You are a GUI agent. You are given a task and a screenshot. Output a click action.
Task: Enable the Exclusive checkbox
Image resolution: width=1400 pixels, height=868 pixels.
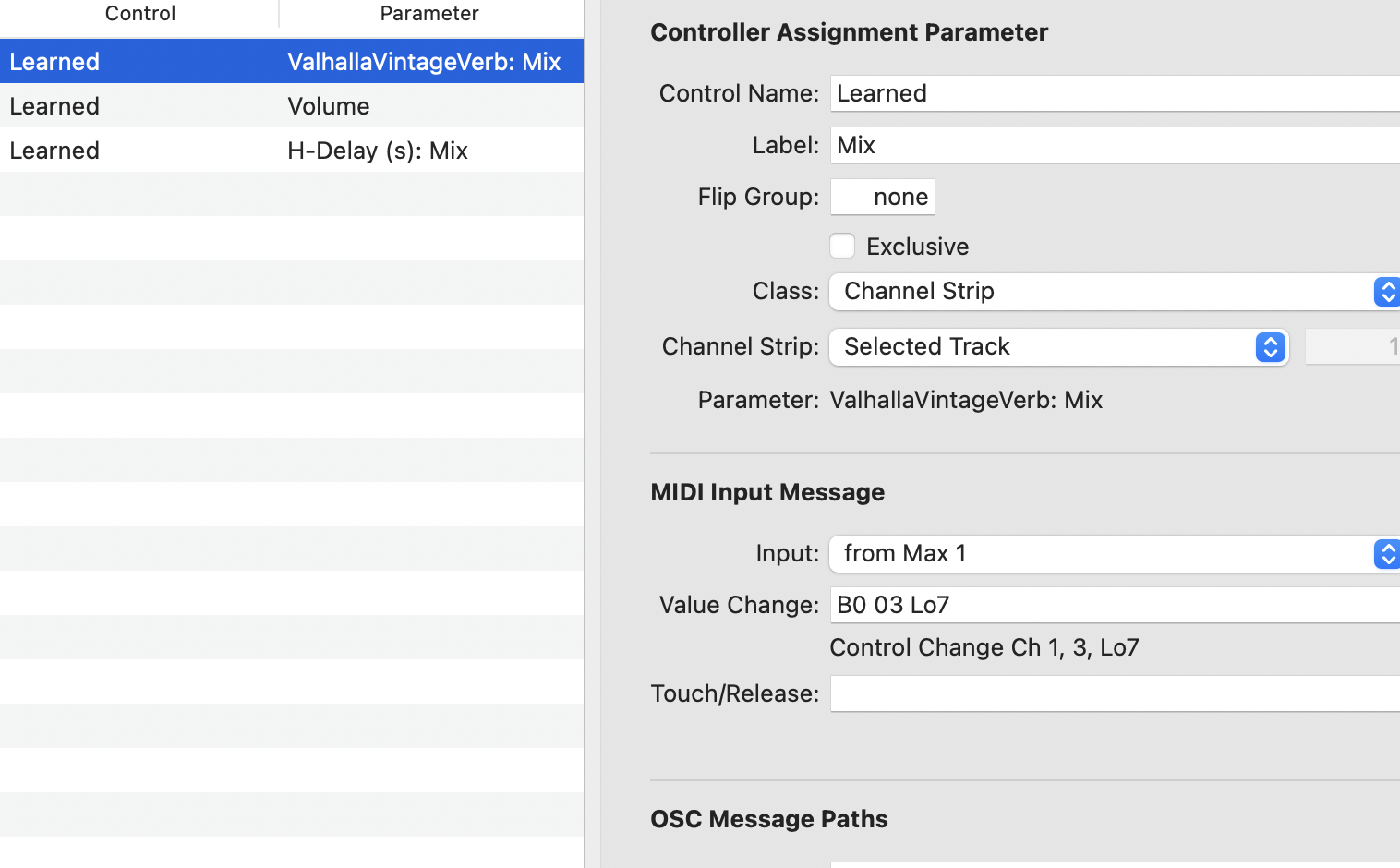(842, 247)
